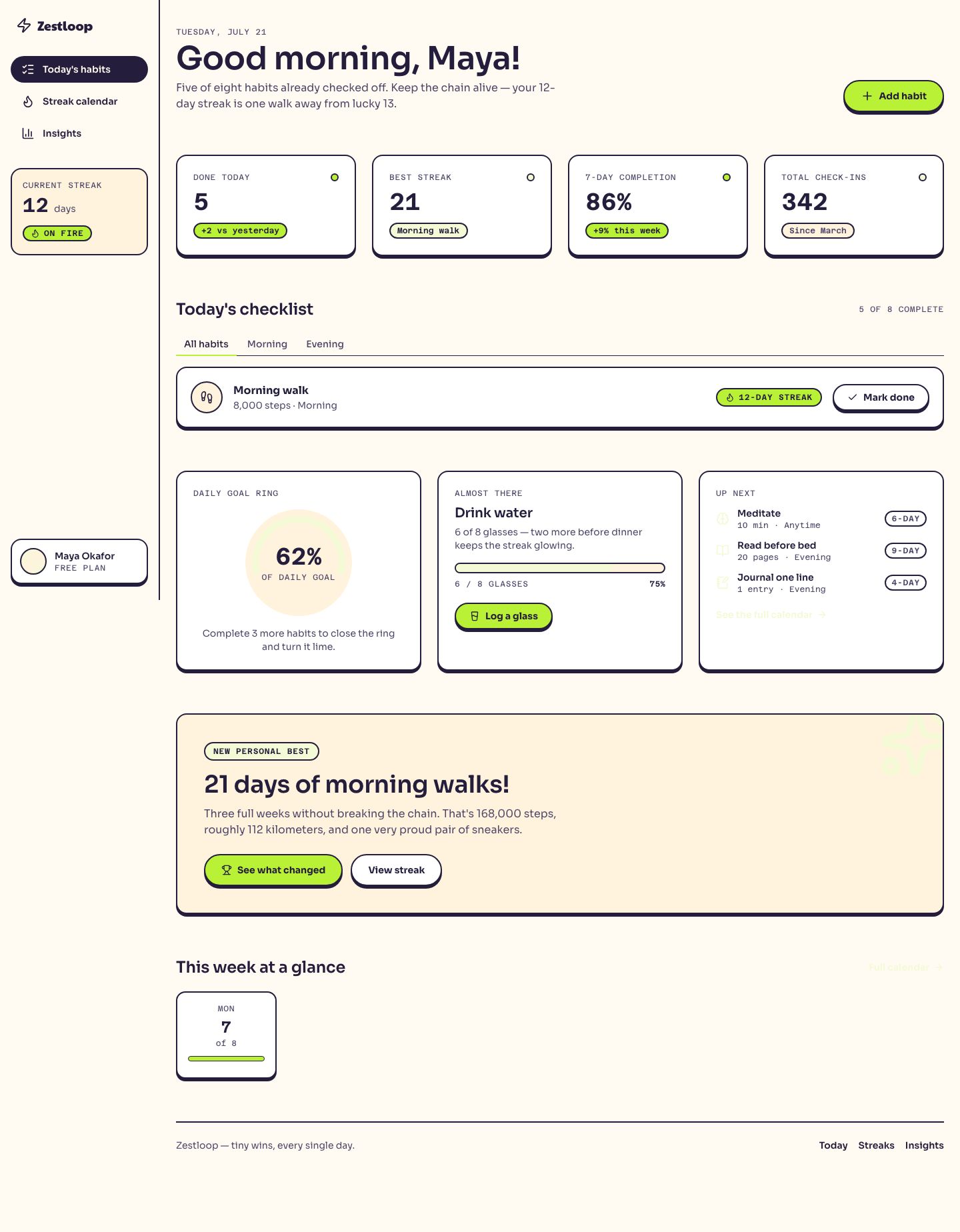Click the Morning walk footsteps icon

pos(207,397)
